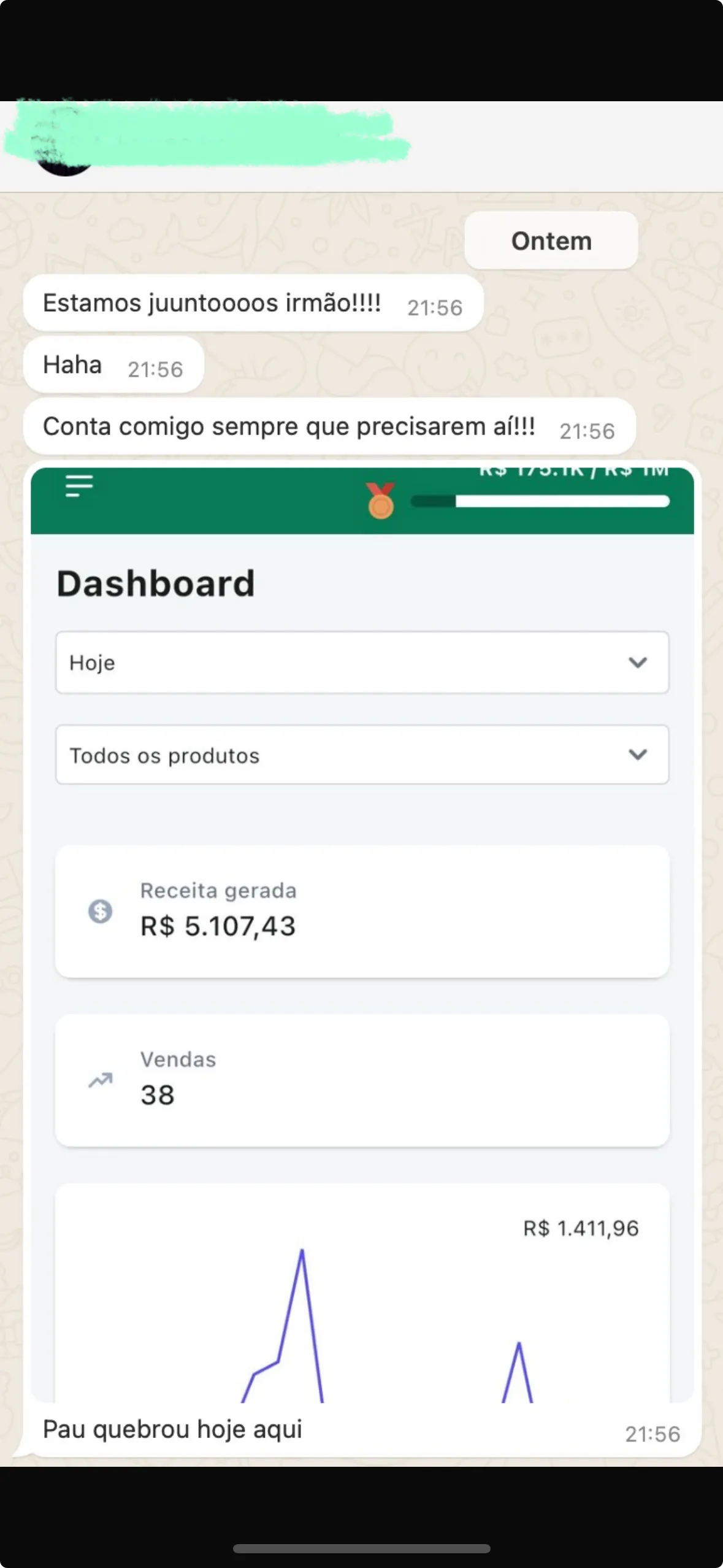Click the R$ 1.411,96 chart label

581,1228
